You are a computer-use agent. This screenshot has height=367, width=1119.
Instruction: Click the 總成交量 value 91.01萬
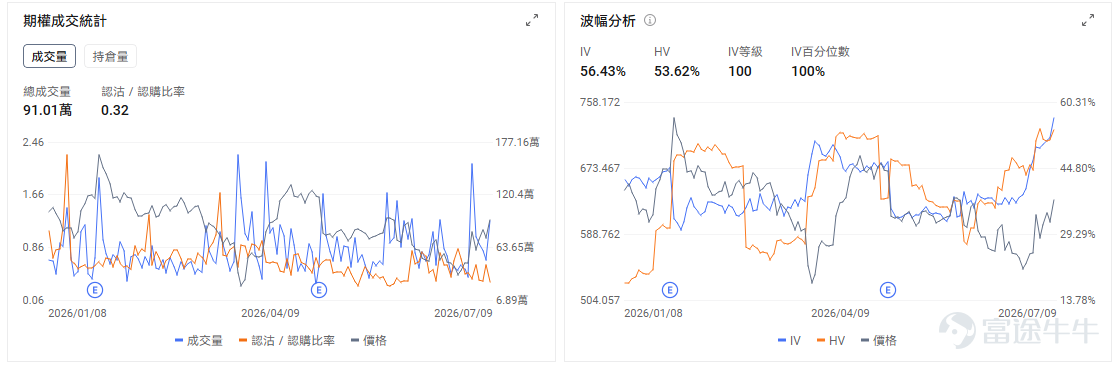tap(47, 110)
